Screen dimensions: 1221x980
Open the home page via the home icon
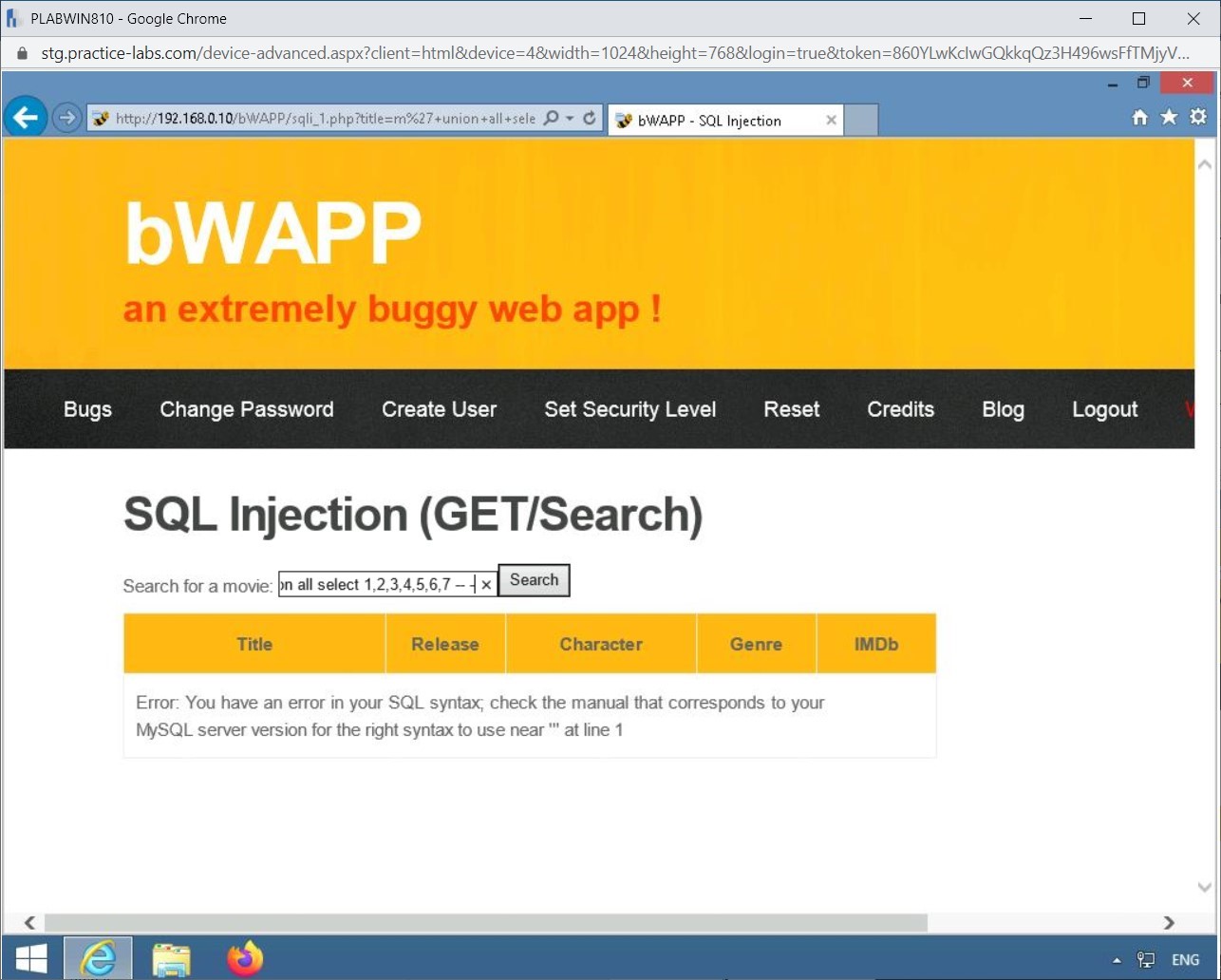coord(1138,116)
